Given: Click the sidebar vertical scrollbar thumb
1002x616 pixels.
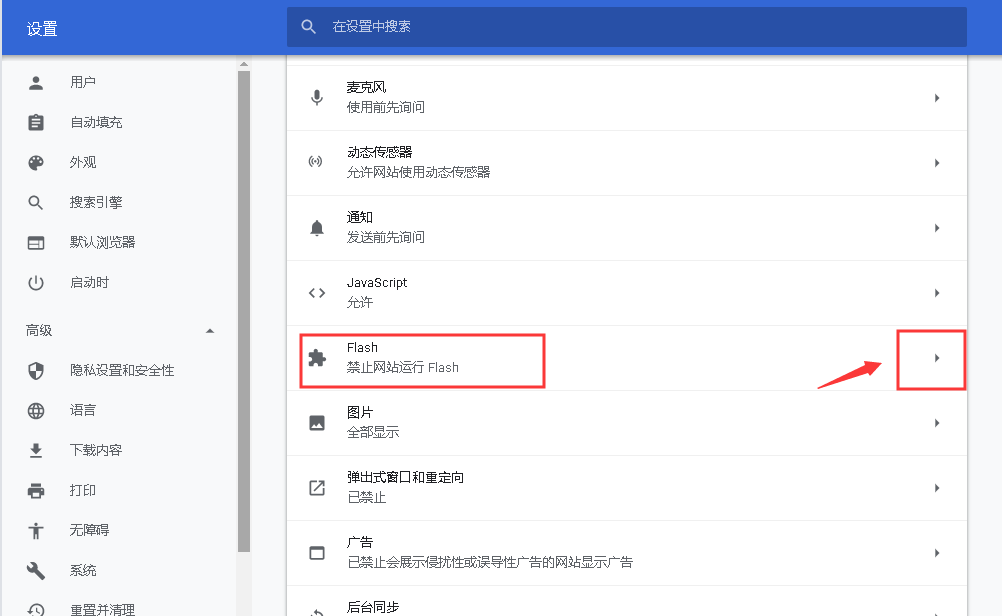Looking at the screenshot, I should pyautogui.click(x=243, y=311).
